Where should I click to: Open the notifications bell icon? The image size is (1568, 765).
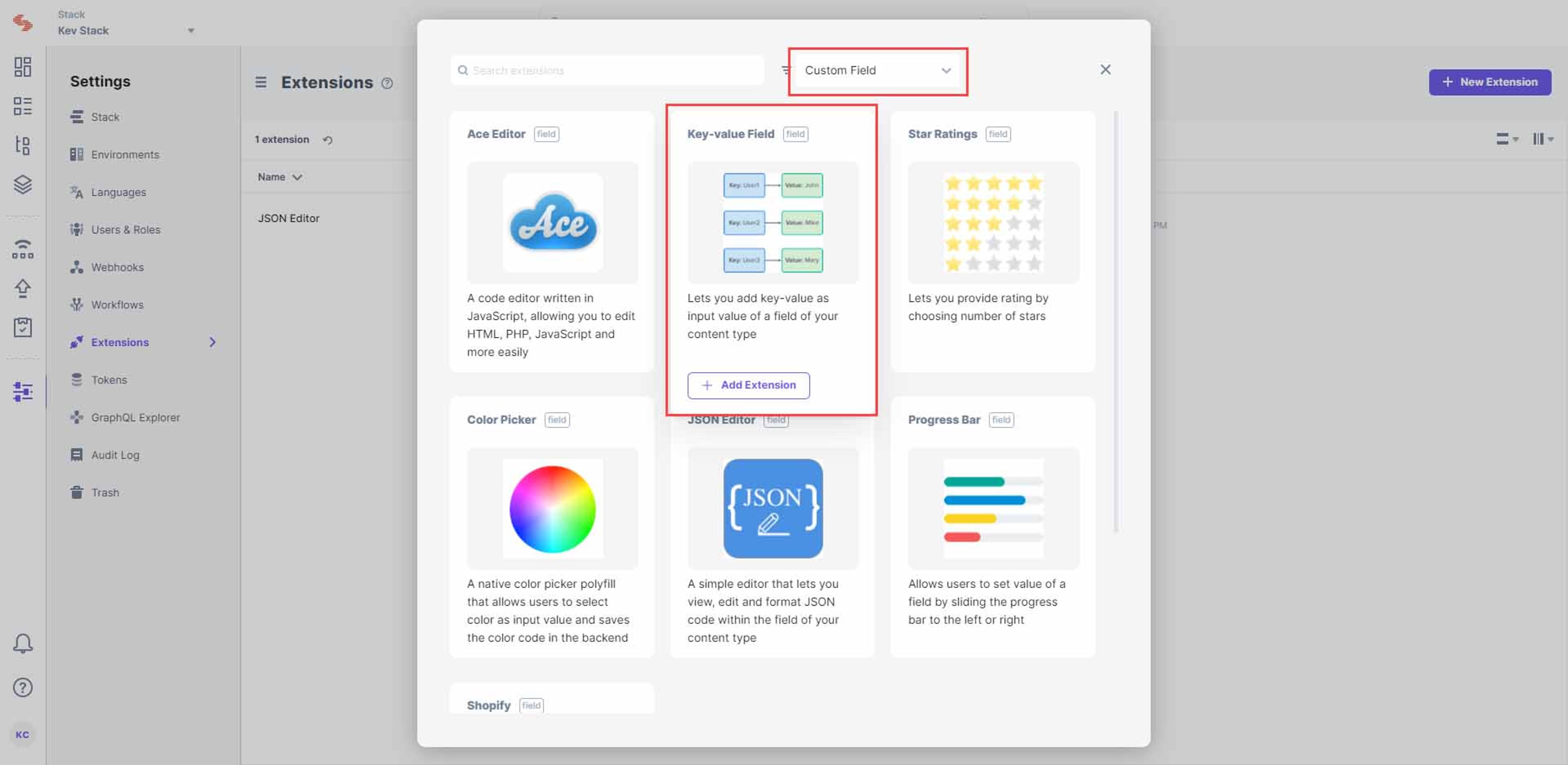tap(22, 643)
